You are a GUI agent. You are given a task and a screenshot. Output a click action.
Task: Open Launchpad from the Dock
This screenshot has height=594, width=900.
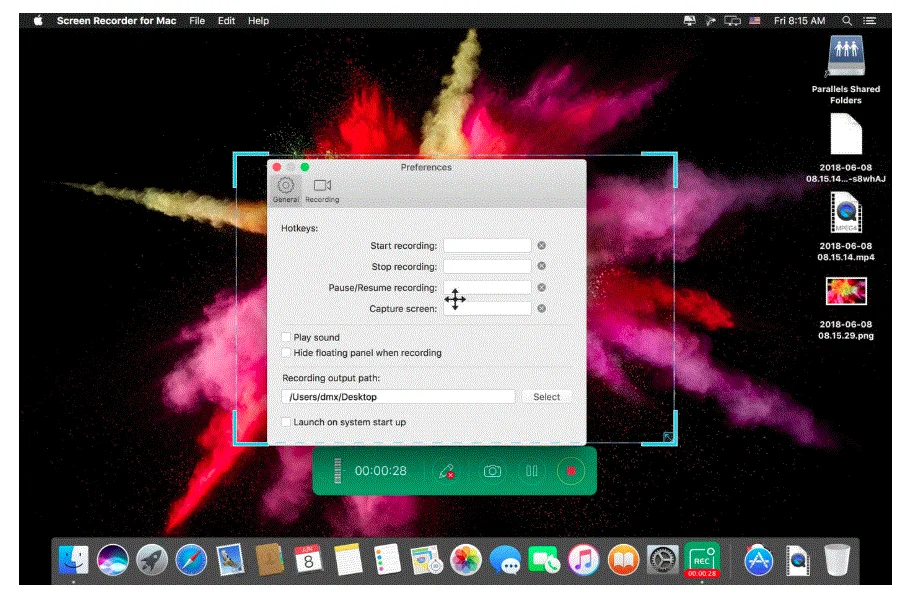[152, 560]
